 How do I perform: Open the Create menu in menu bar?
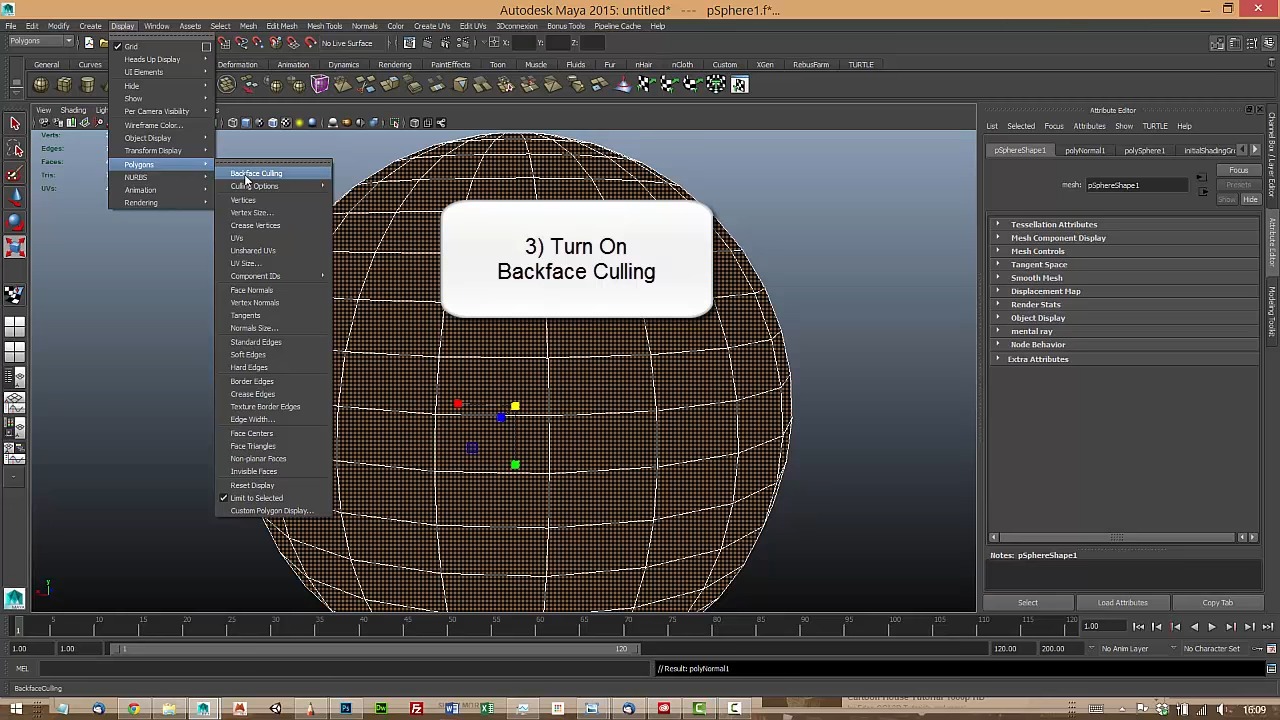(x=90, y=26)
